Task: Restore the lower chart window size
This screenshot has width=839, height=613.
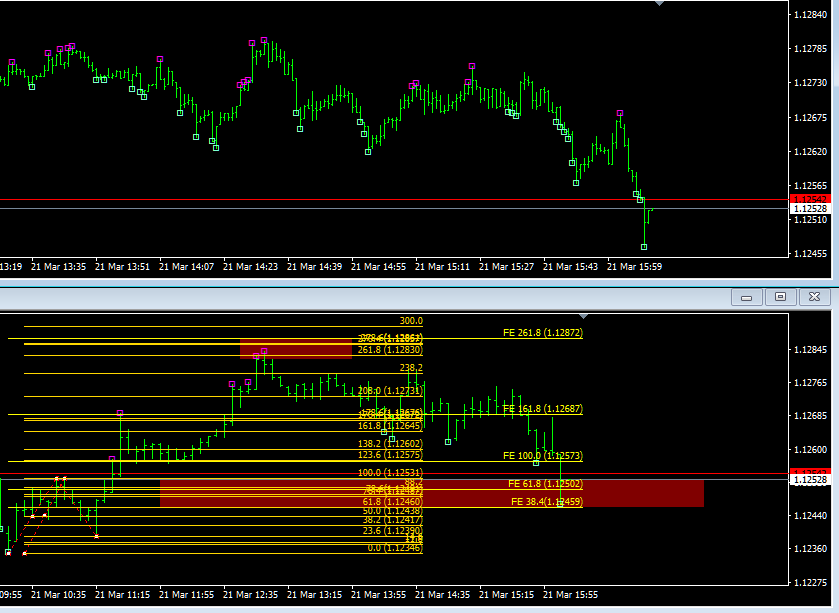Action: 781,297
